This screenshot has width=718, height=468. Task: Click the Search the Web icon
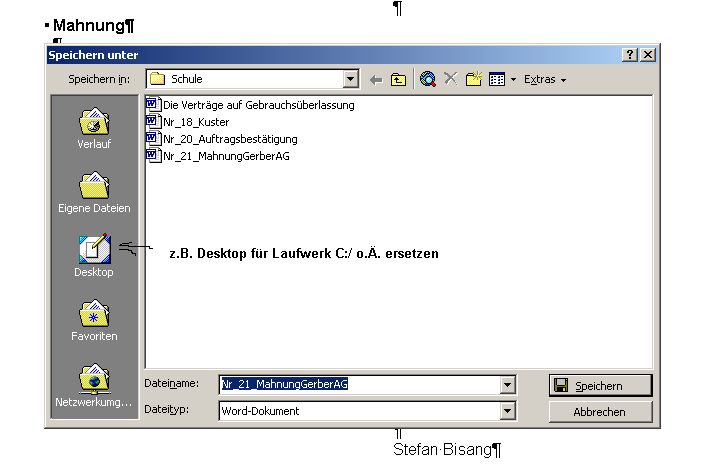coord(428,79)
